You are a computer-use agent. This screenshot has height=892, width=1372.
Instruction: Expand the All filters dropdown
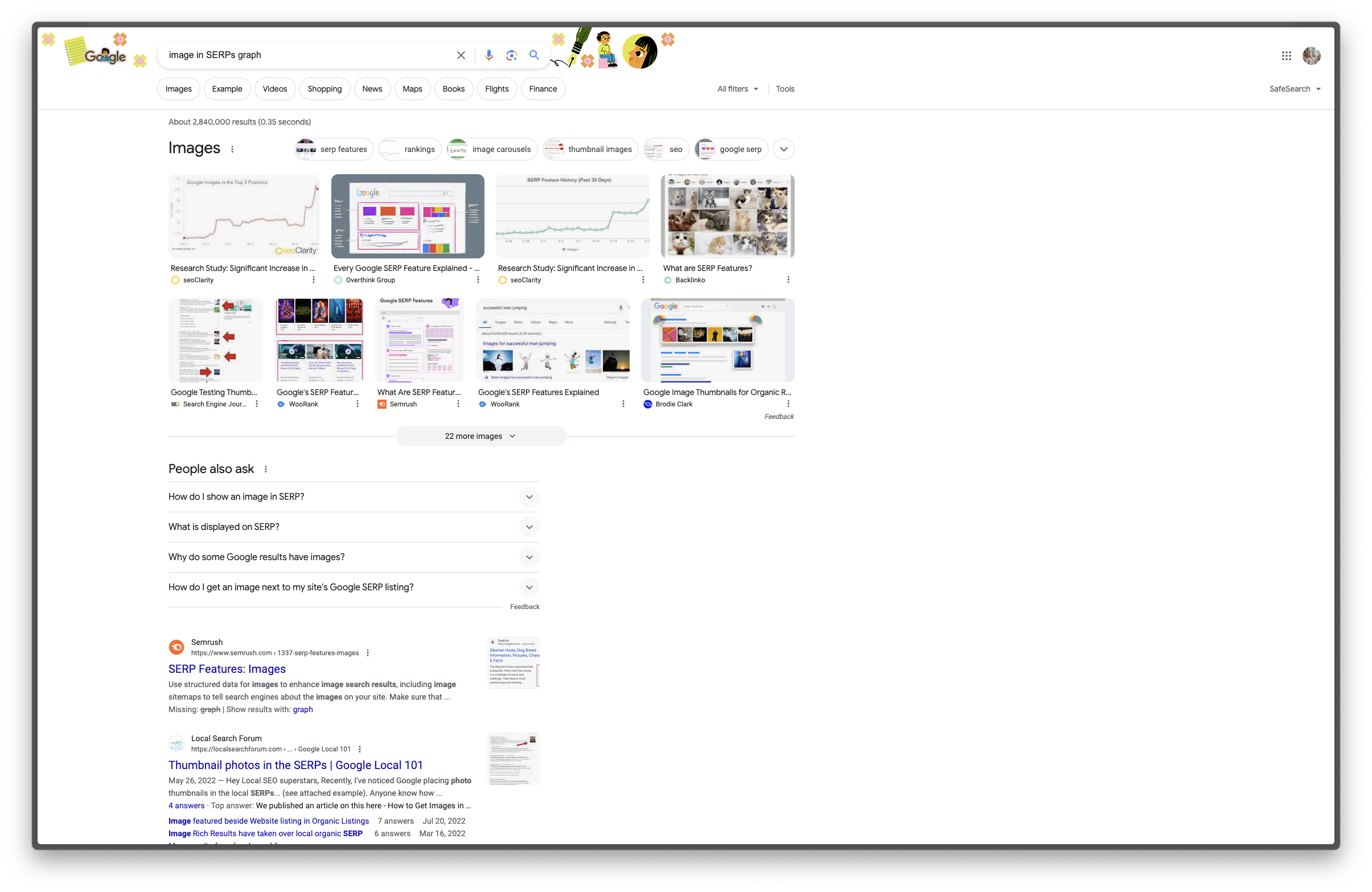(x=738, y=89)
